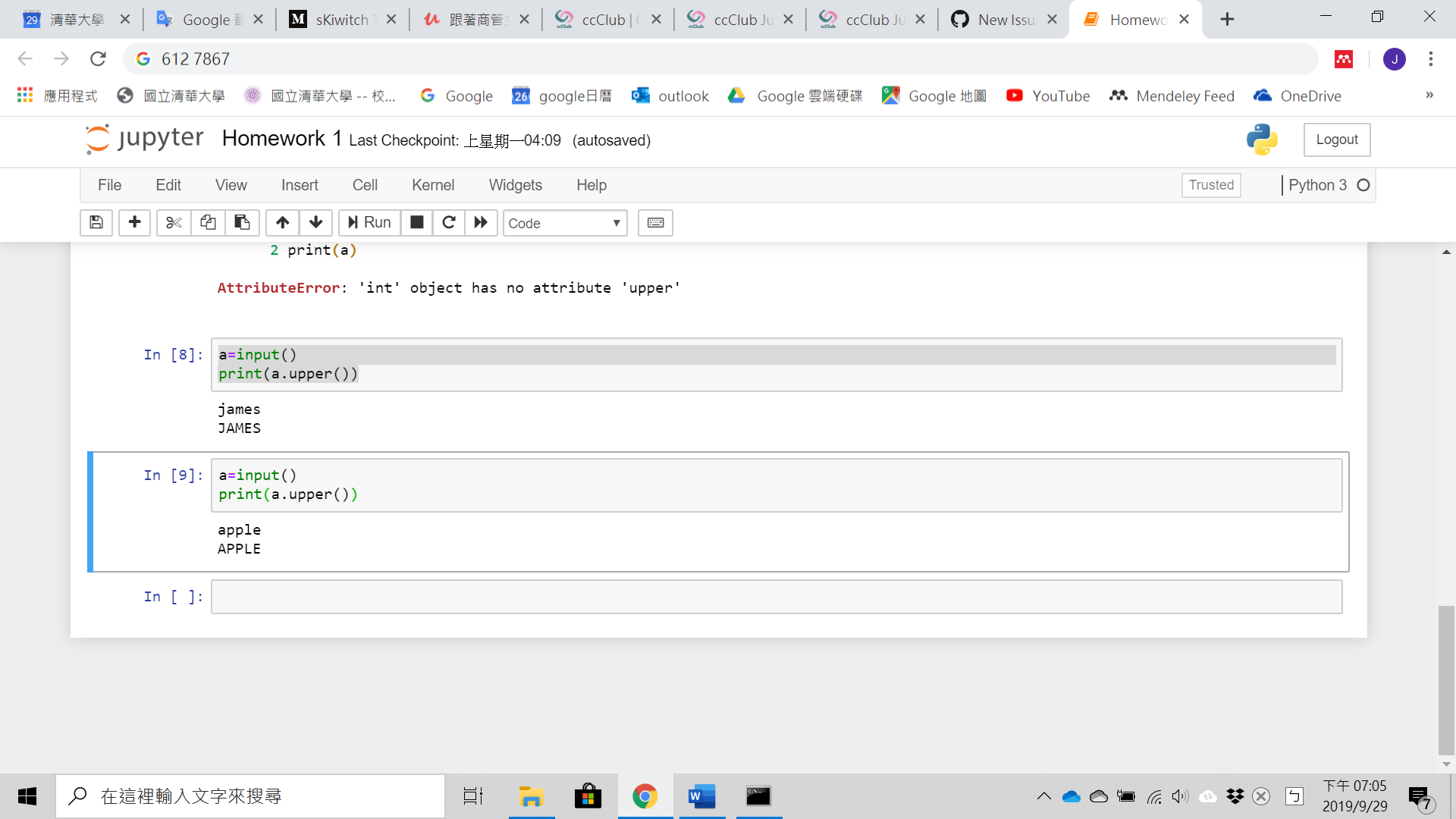Insert a new cell below with the plus icon
This screenshot has width=1456, height=819.
(134, 222)
